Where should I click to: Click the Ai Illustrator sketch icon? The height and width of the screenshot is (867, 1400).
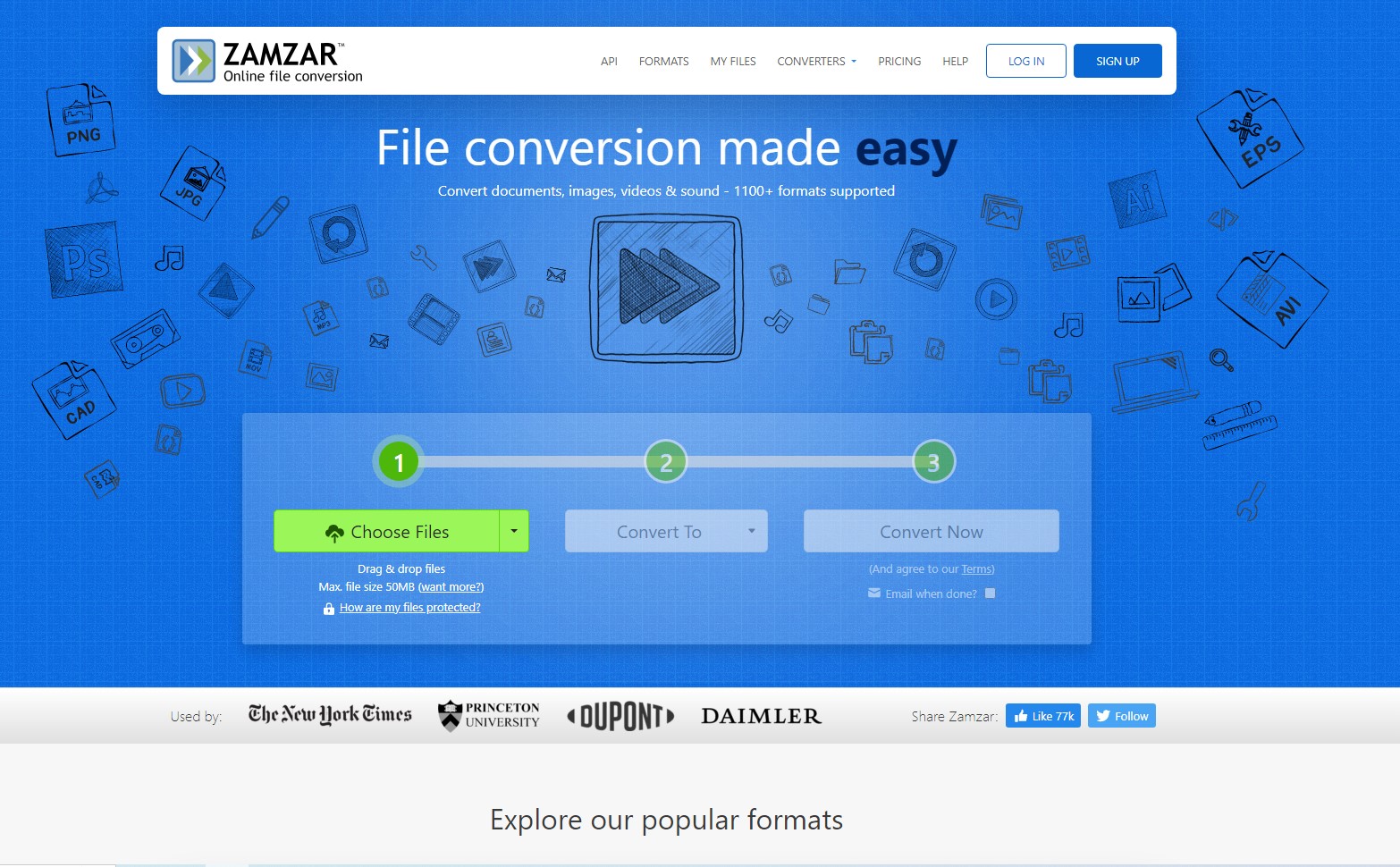tap(1137, 199)
